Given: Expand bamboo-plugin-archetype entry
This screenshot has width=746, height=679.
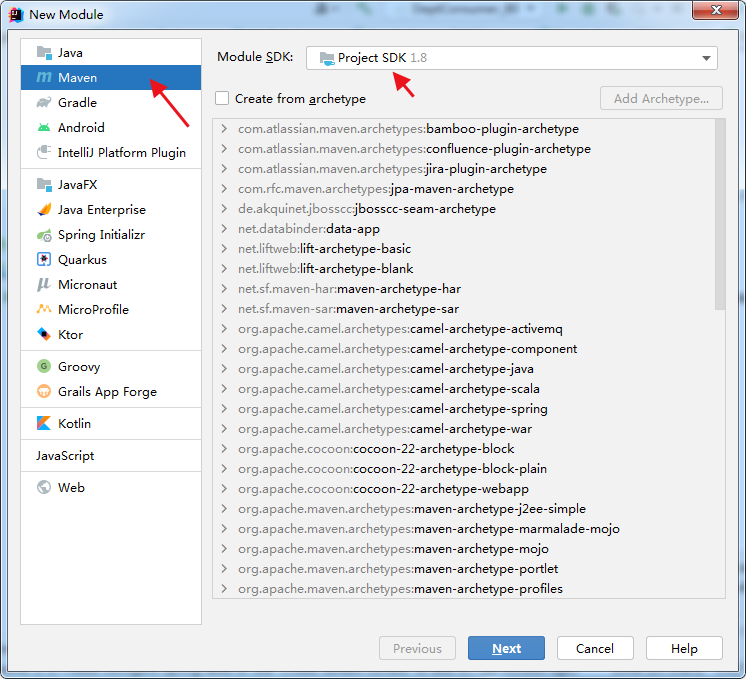Looking at the screenshot, I should 224,128.
